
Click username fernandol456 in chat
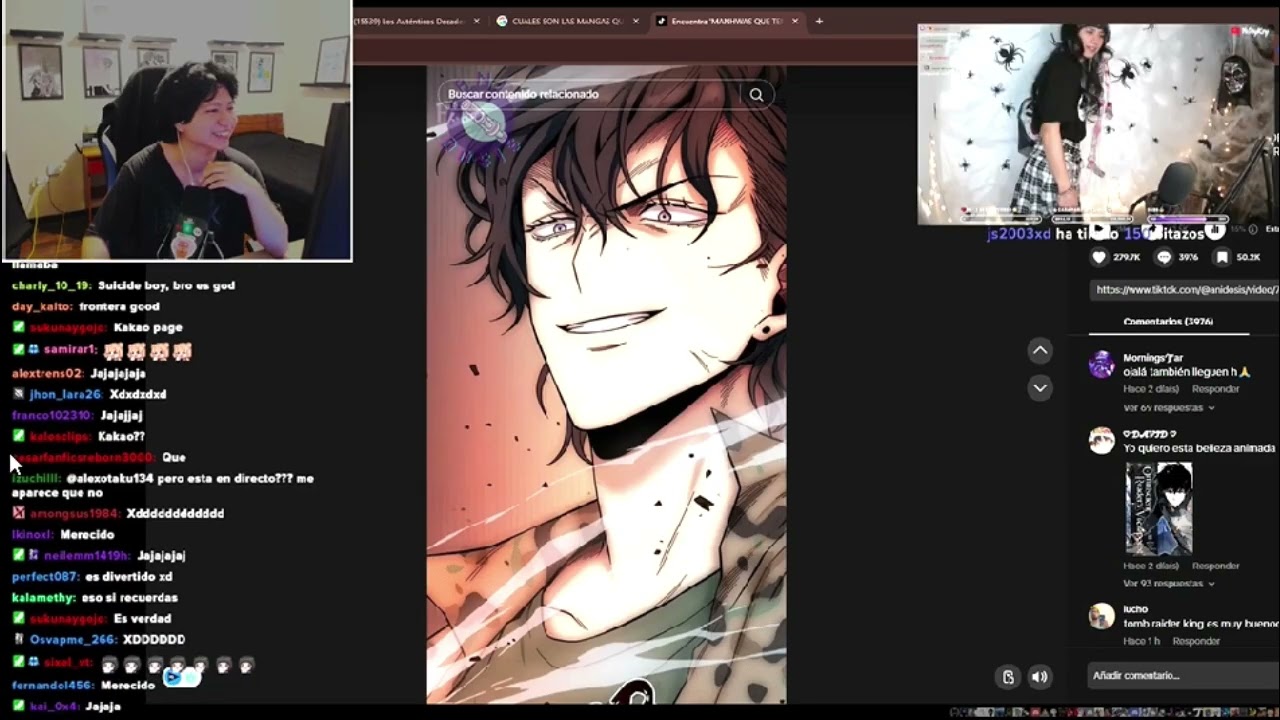[52, 685]
